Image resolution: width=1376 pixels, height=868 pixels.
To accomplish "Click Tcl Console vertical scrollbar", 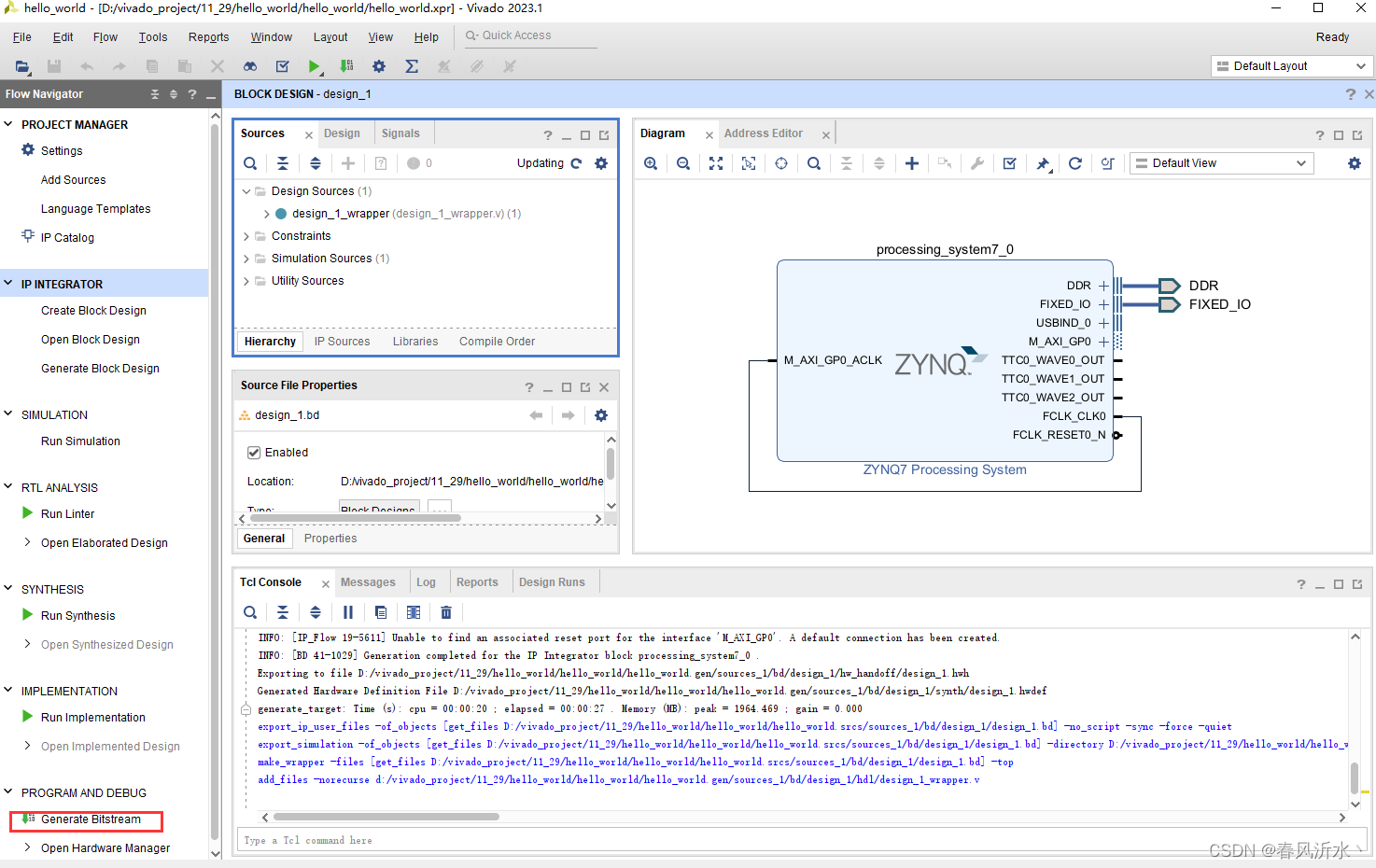I will [x=1355, y=777].
